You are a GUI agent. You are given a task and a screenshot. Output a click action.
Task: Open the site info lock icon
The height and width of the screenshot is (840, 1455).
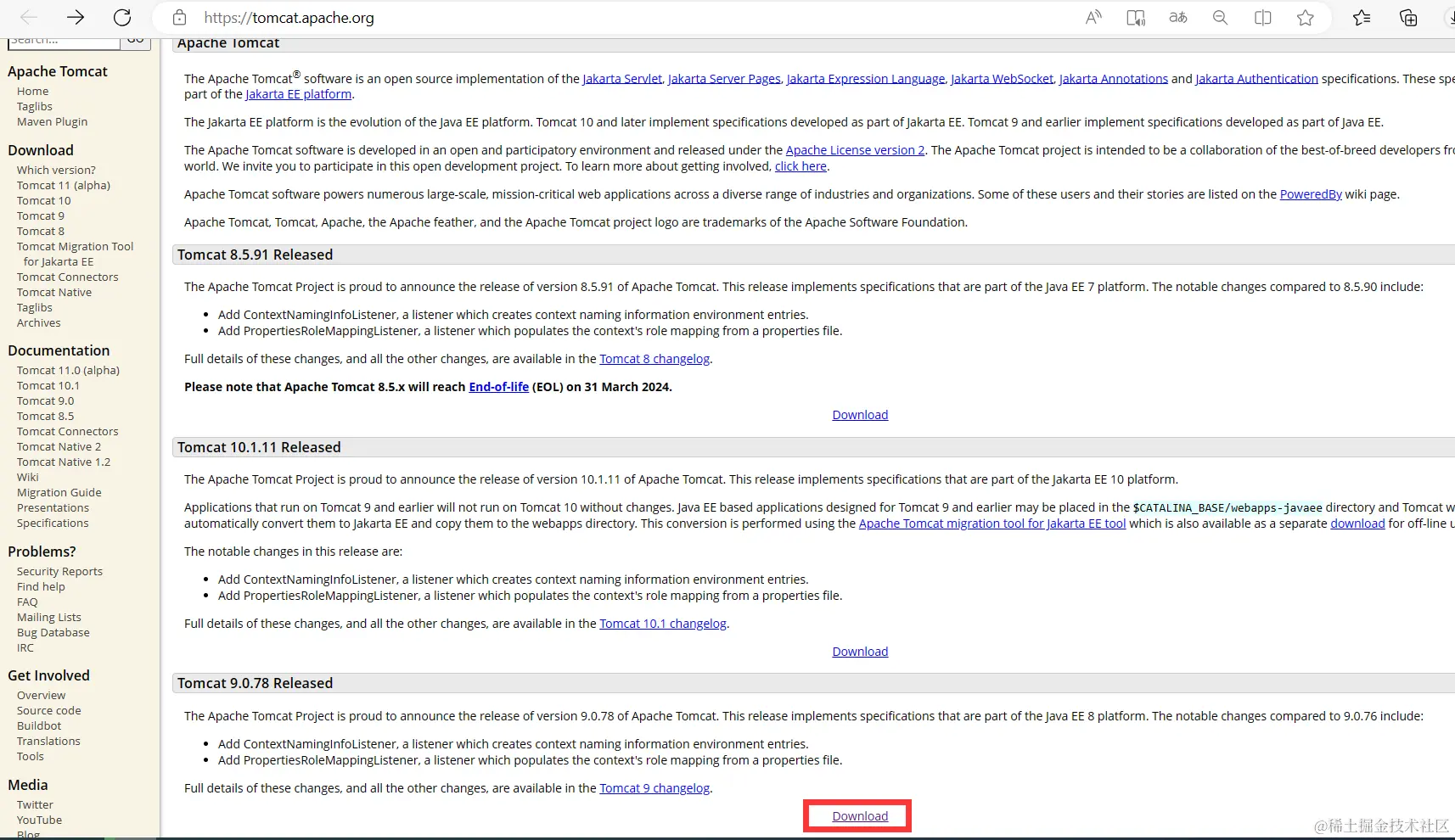(179, 17)
